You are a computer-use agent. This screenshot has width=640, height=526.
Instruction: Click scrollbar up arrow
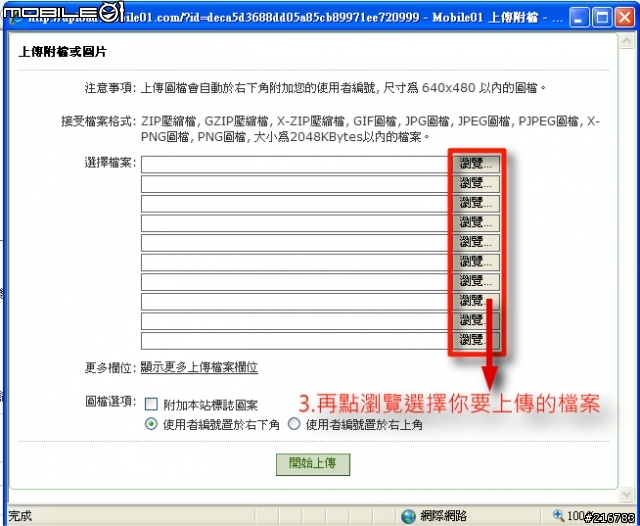click(x=627, y=41)
